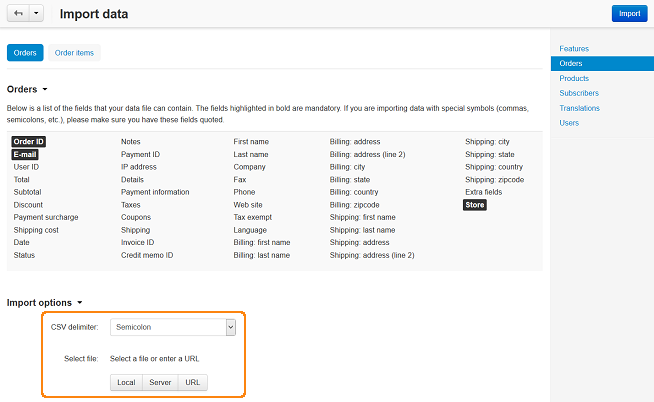
Task: Open Features in the sidebar
Action: (574, 49)
